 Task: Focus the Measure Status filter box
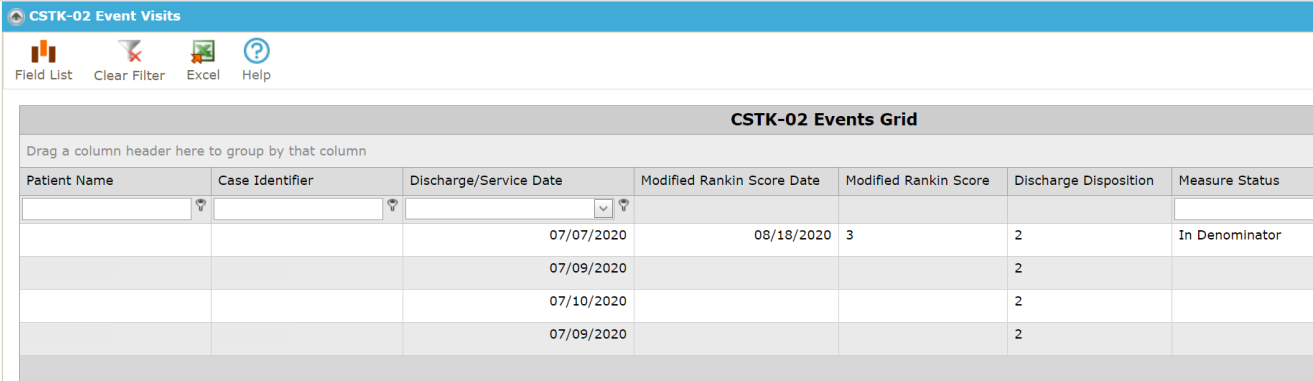click(1243, 209)
